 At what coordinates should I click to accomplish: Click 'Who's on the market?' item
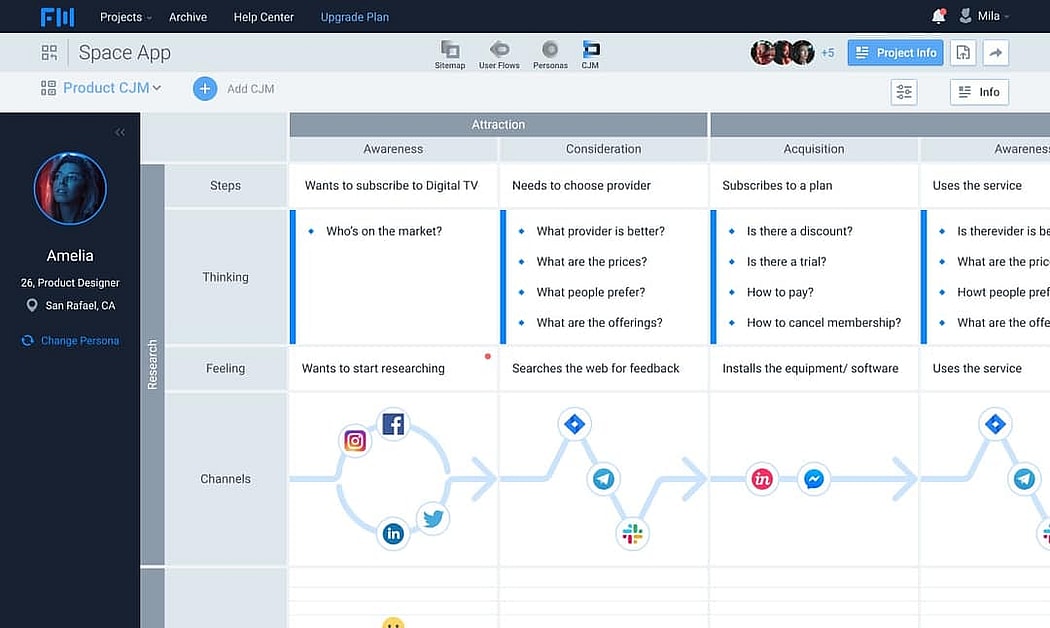[384, 231]
